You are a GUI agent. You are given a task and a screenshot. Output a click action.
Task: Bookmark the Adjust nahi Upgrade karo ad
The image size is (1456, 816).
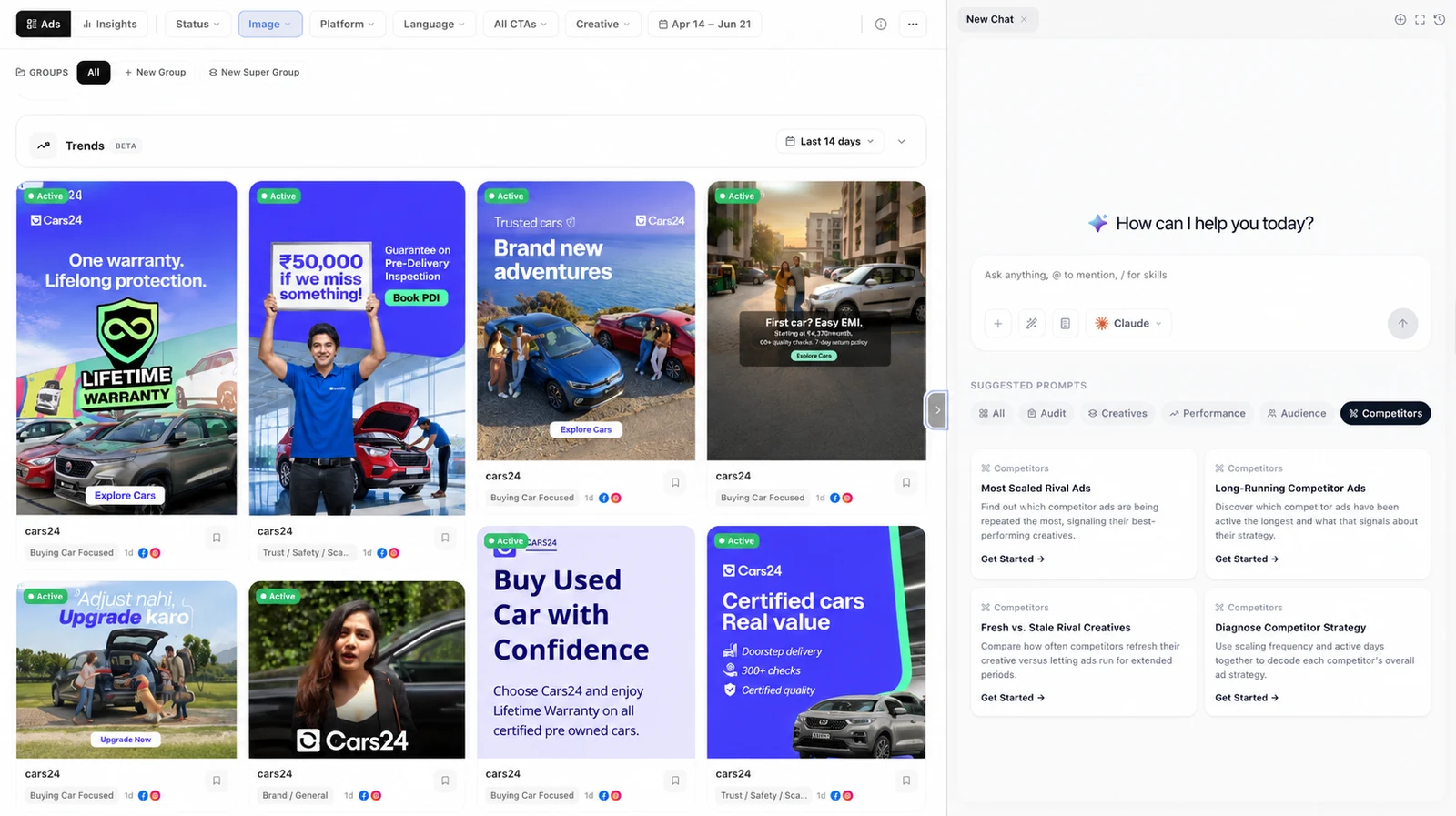(217, 781)
